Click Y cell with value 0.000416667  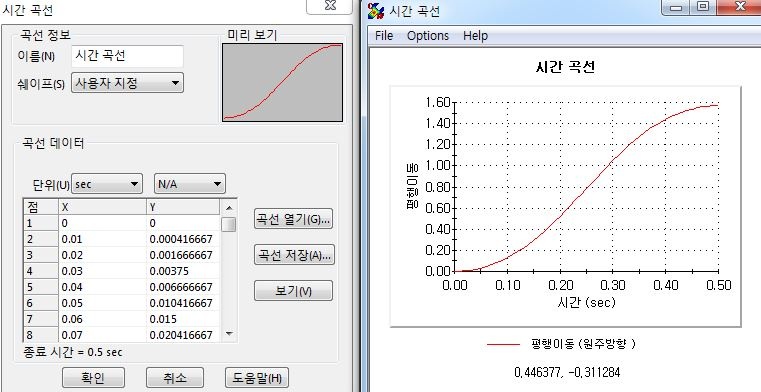[x=183, y=239]
